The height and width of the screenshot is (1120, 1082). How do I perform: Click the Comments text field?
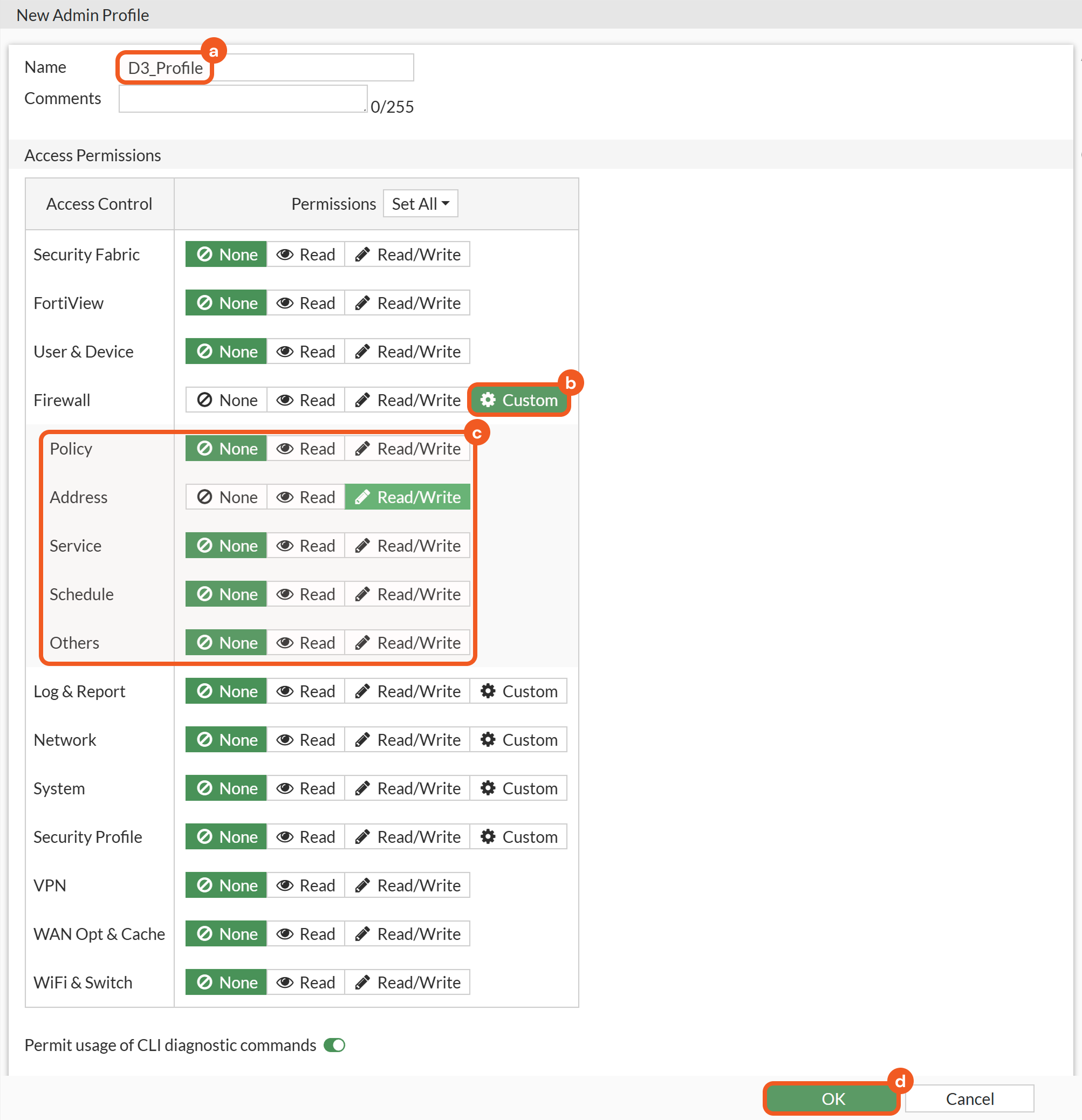243,99
